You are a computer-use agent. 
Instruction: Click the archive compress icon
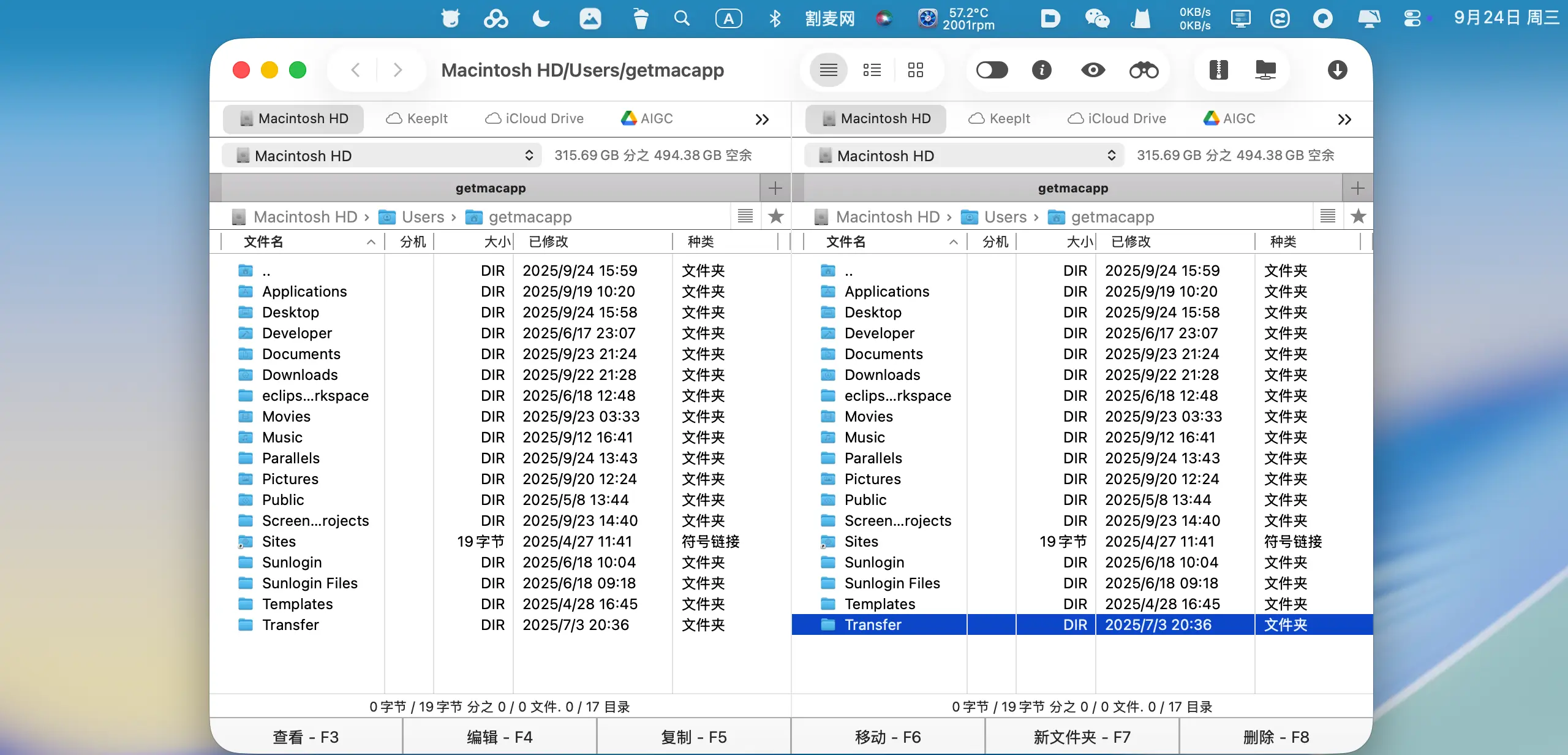(1218, 70)
